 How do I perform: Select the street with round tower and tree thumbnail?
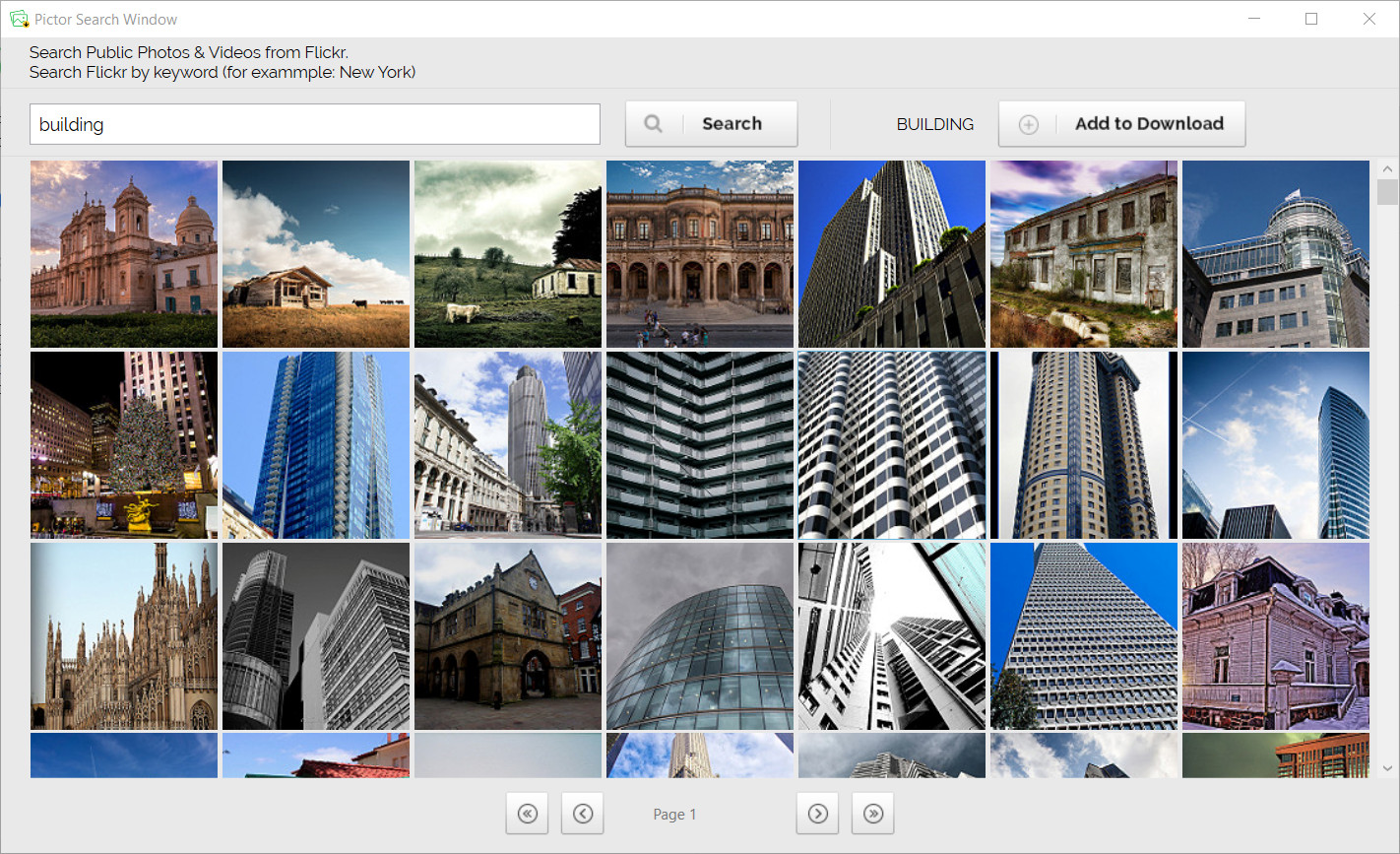point(508,445)
